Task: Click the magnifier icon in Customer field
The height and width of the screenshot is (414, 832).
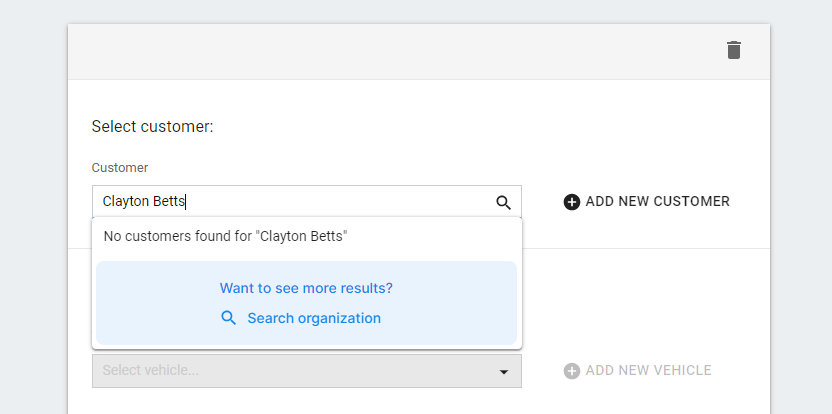Action: pyautogui.click(x=503, y=202)
